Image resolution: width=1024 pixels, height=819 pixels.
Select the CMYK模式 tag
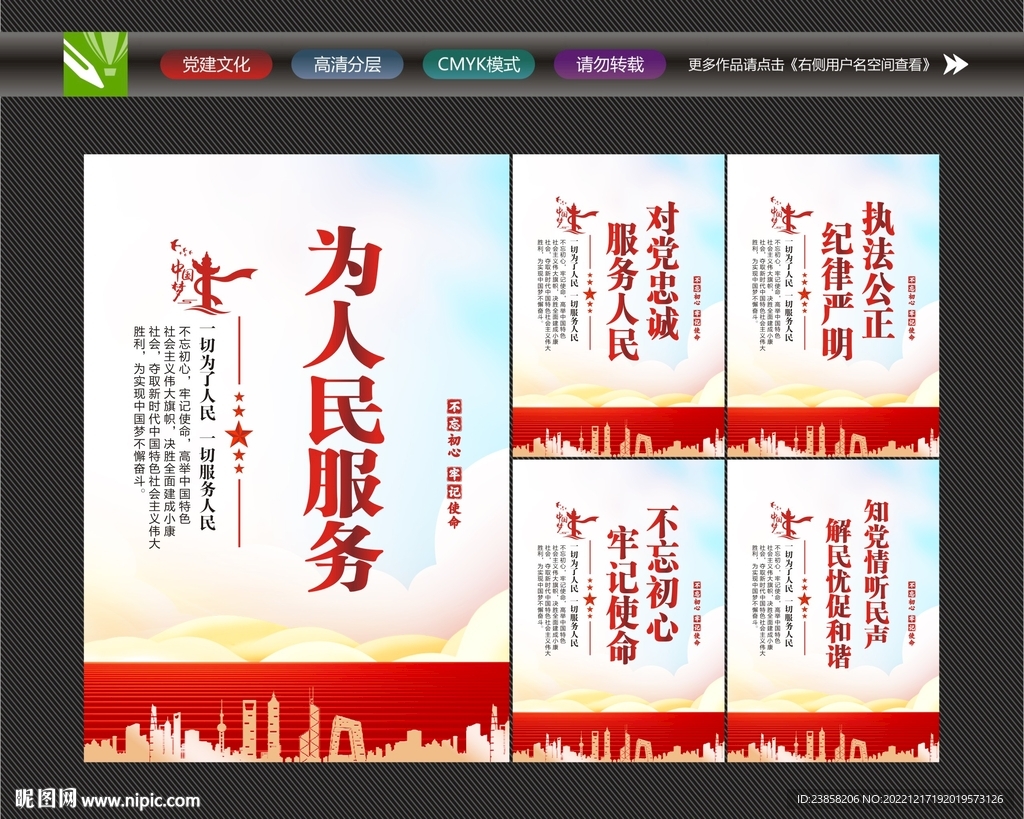(479, 65)
